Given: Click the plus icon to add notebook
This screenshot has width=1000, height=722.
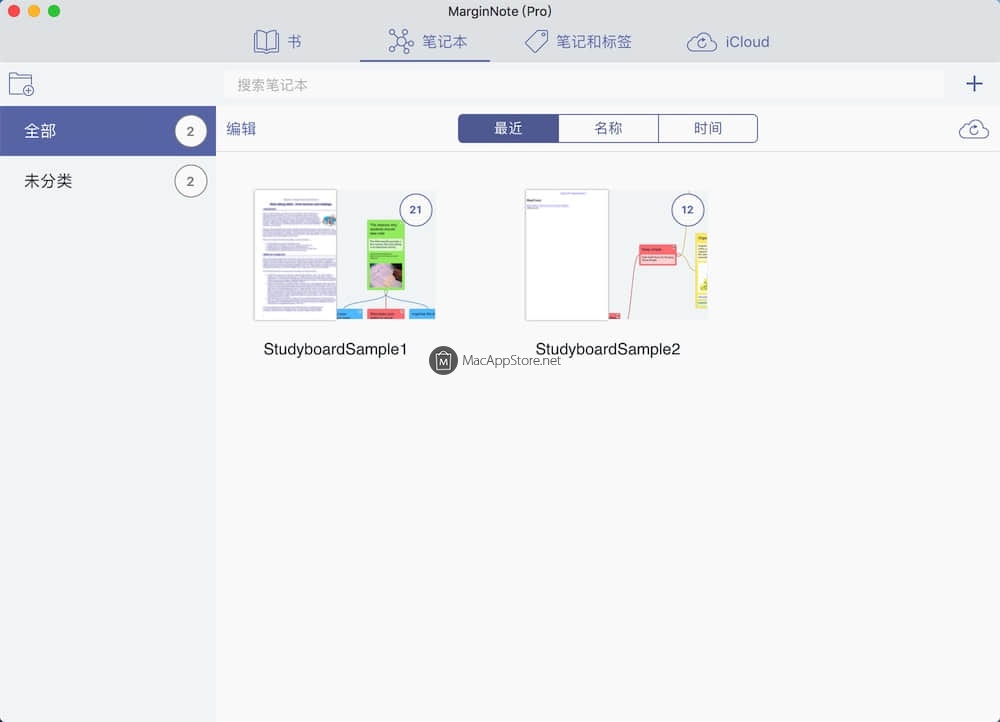Looking at the screenshot, I should pos(974,84).
